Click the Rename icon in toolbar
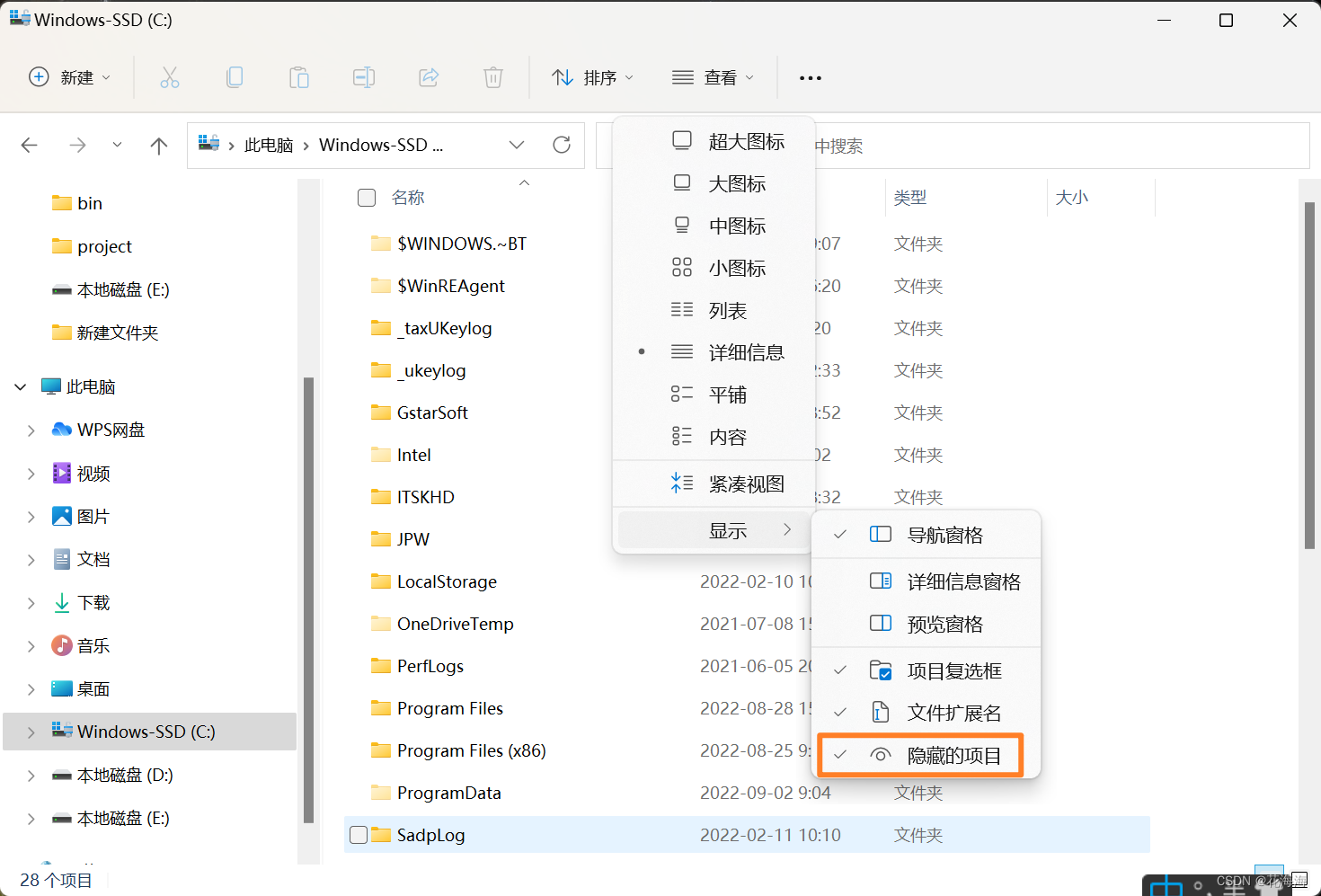Screen dimensions: 1321x896 pos(364,77)
